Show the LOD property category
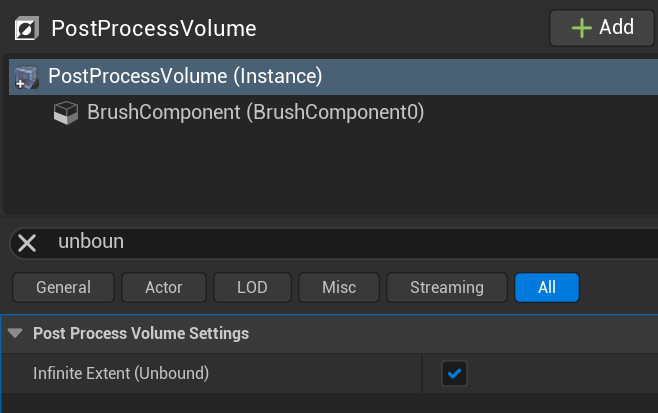Viewport: 658px width, 413px height. [252, 287]
